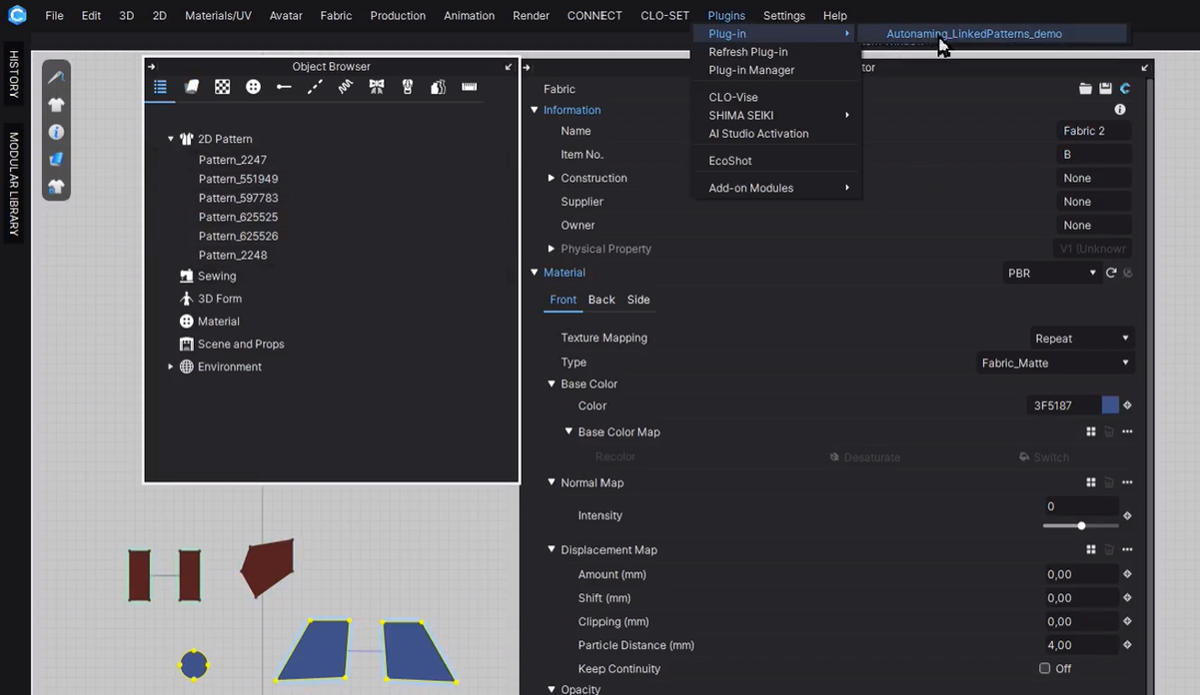Image resolution: width=1200 pixels, height=695 pixels.
Task: Open the Fabric_Matte Type dropdown
Action: click(1055, 363)
